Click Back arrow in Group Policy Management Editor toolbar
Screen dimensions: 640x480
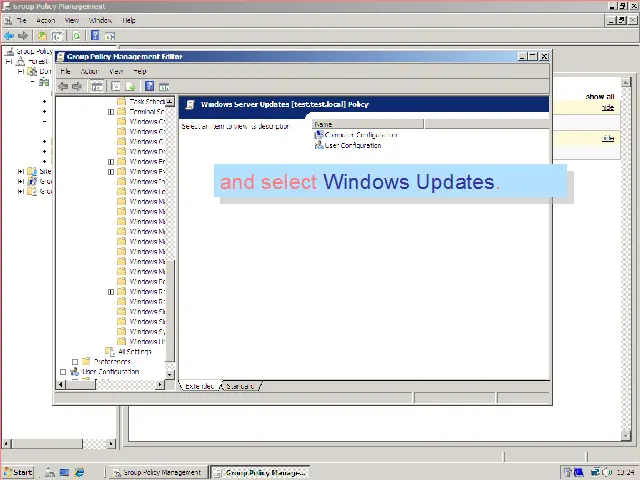point(63,86)
